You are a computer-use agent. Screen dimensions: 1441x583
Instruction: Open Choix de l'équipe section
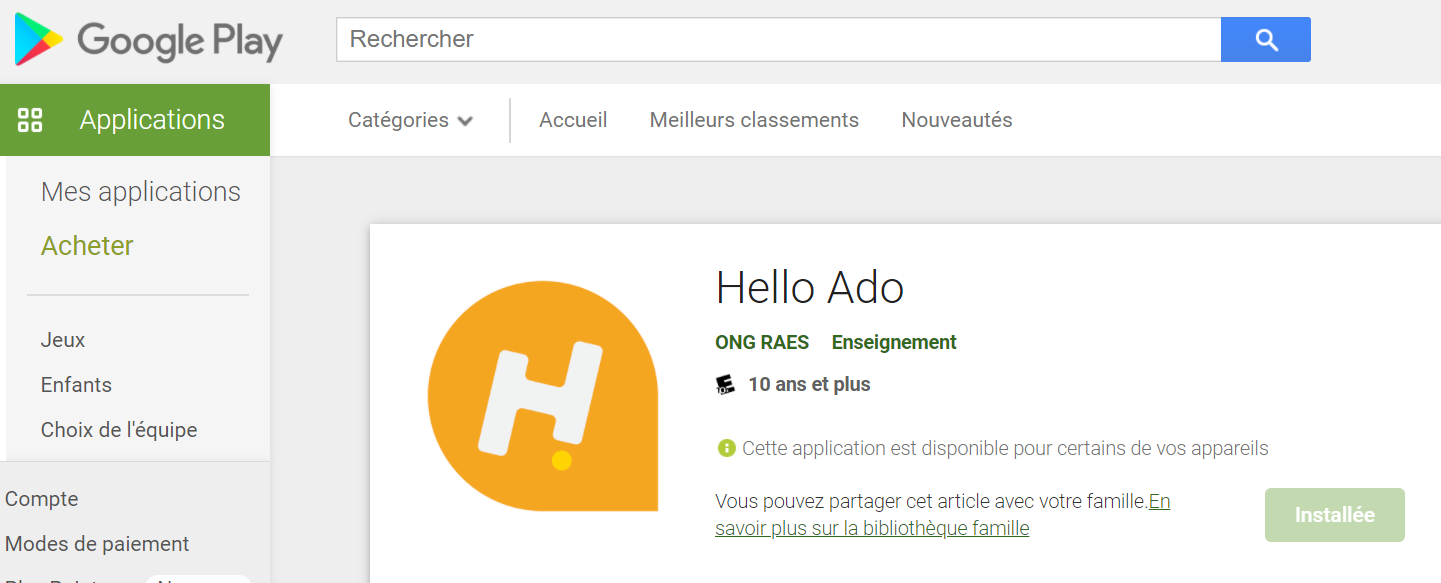click(119, 430)
